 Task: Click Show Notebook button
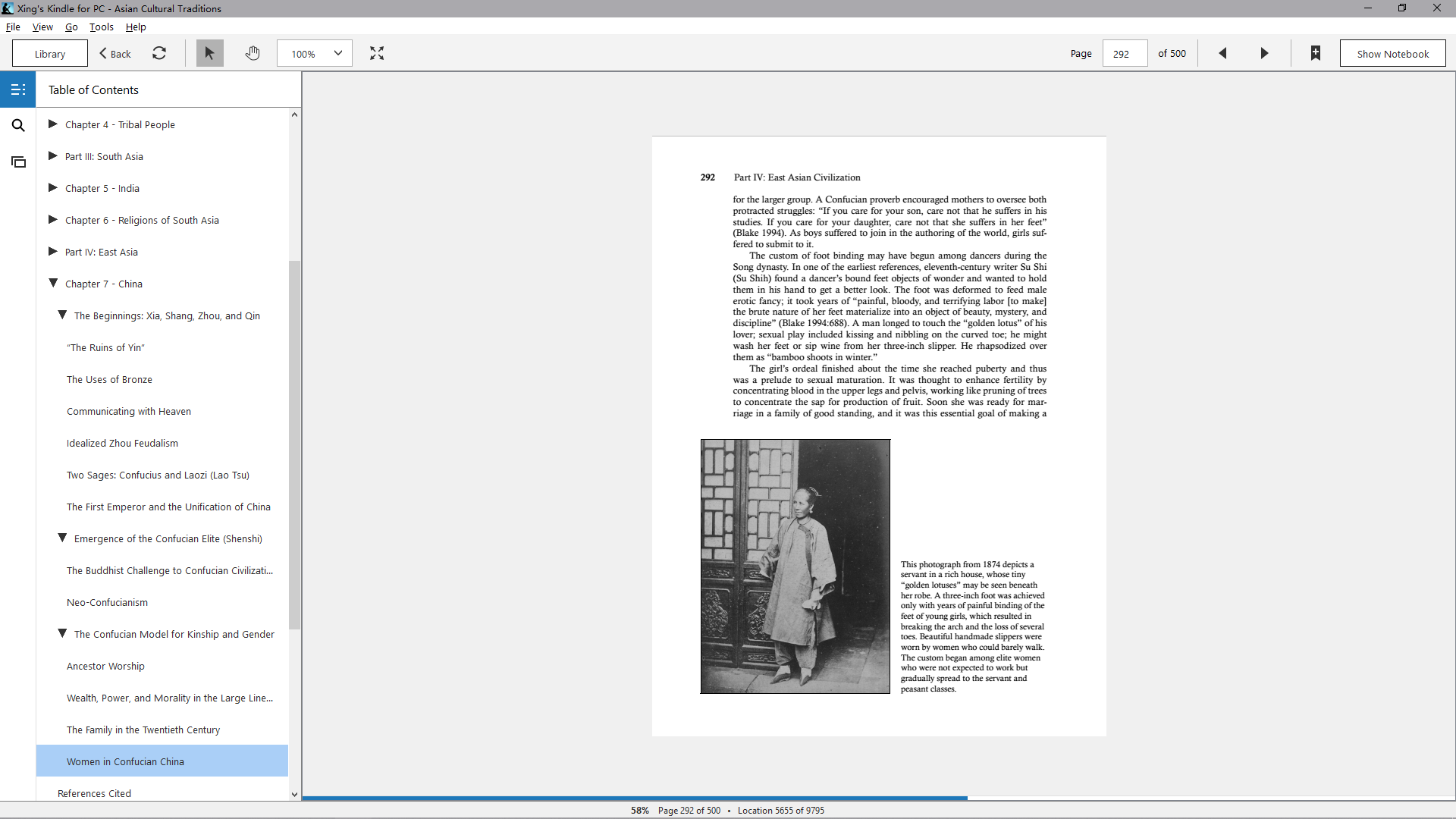pos(1392,53)
